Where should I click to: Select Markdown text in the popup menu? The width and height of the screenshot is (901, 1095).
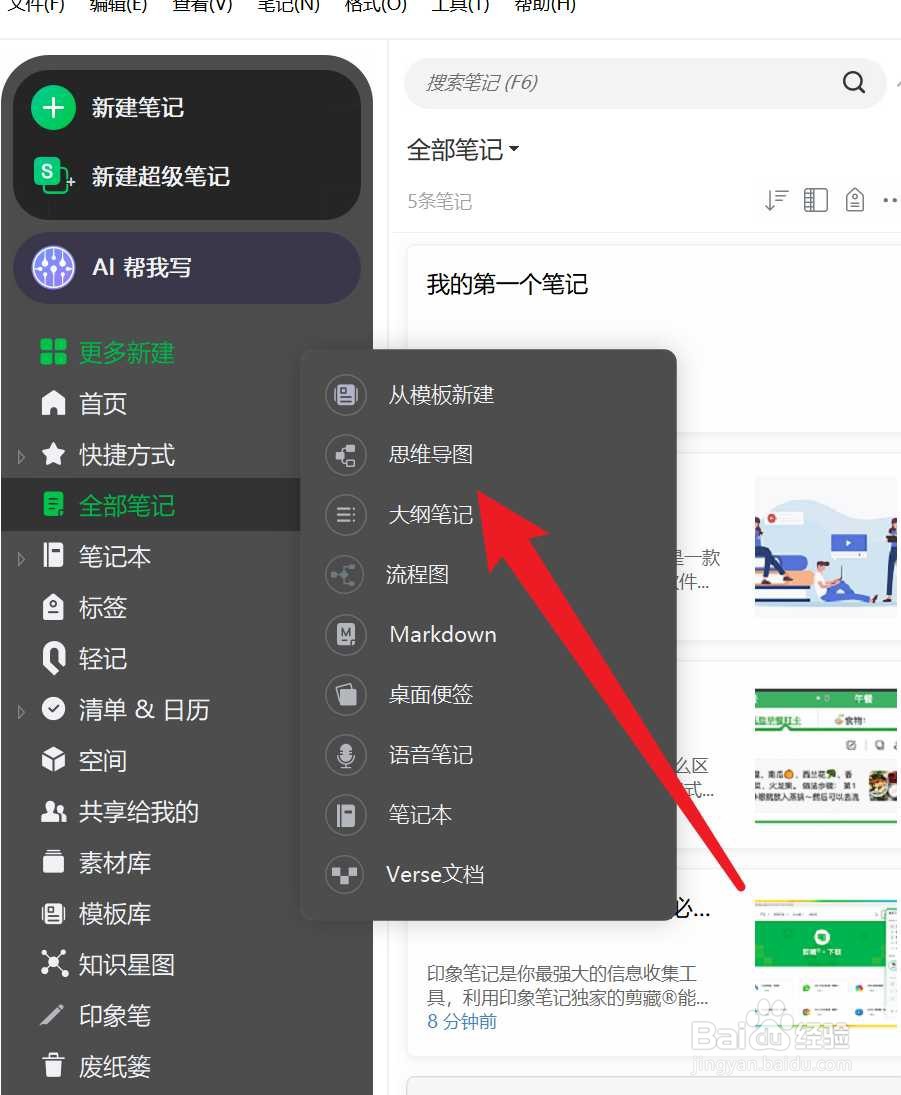(x=443, y=634)
